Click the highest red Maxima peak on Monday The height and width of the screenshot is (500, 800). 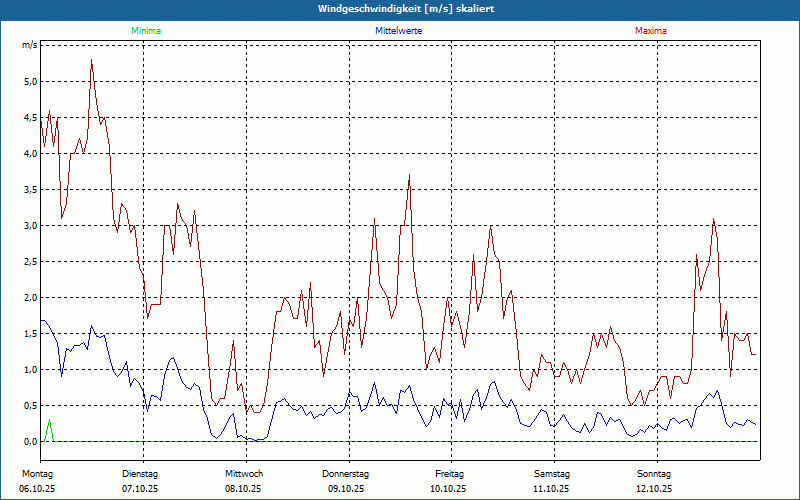(91, 60)
